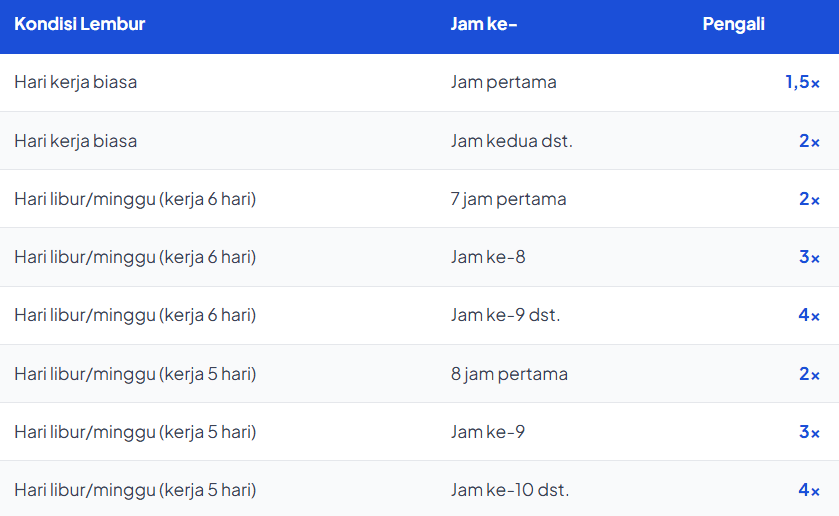Select the 8 jam pertama cell
Screen dimensions: 839x516
coord(509,374)
